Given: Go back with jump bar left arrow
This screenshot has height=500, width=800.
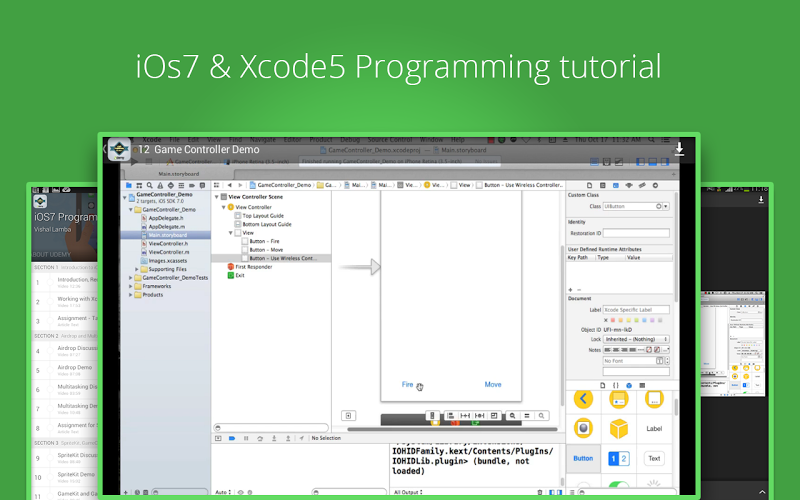Looking at the screenshot, I should click(230, 185).
